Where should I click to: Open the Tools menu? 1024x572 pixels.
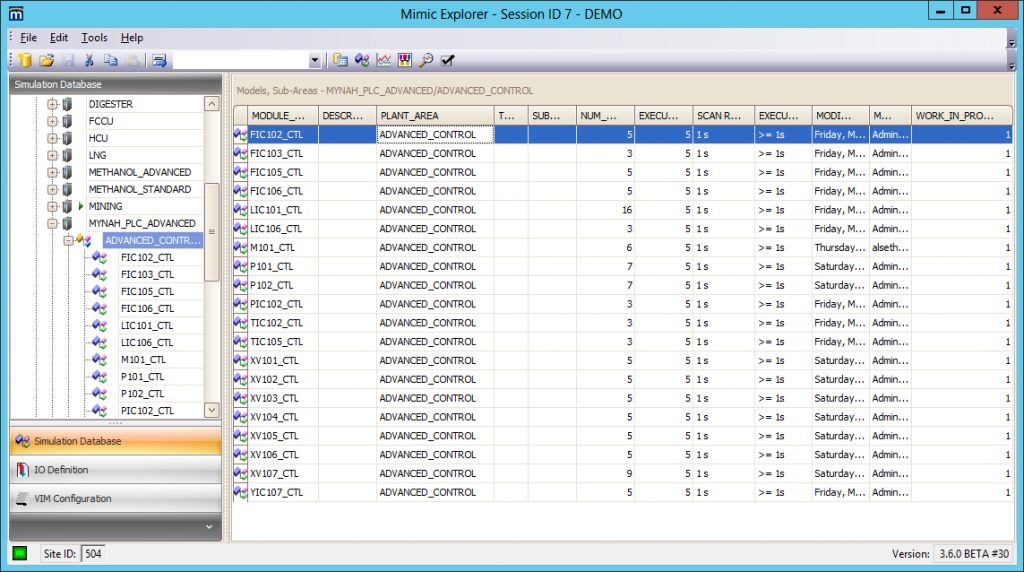(x=94, y=37)
